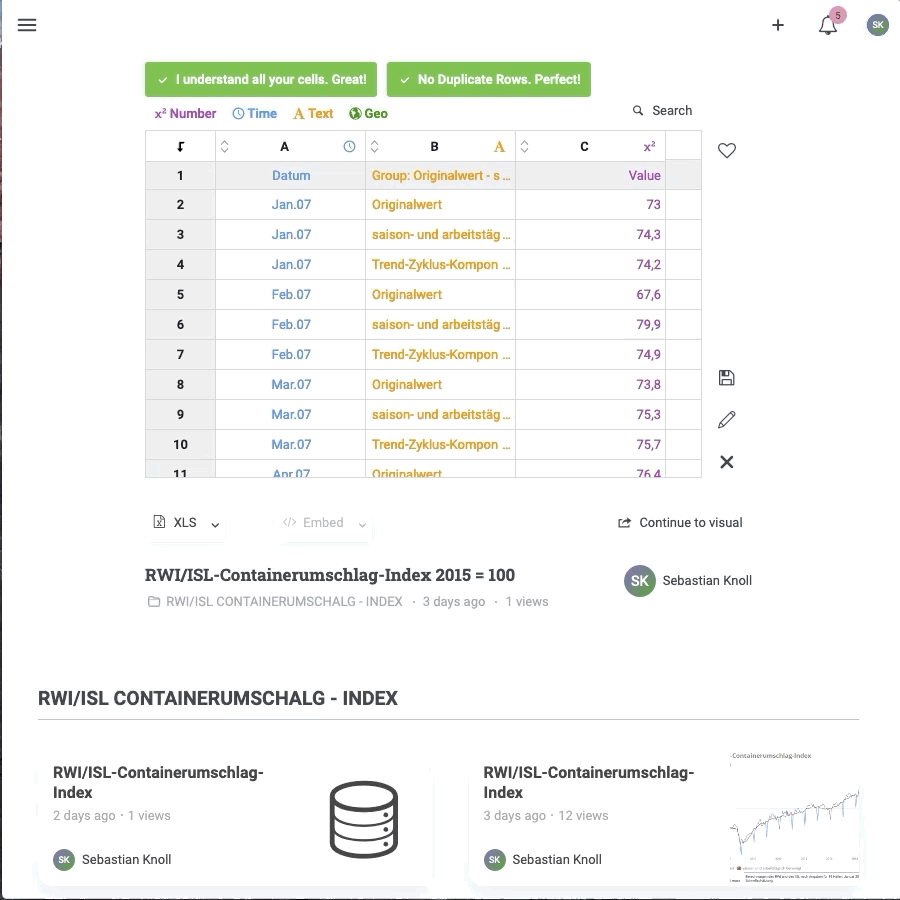Toggle the Time type filter
900x900 pixels.
tap(254, 114)
